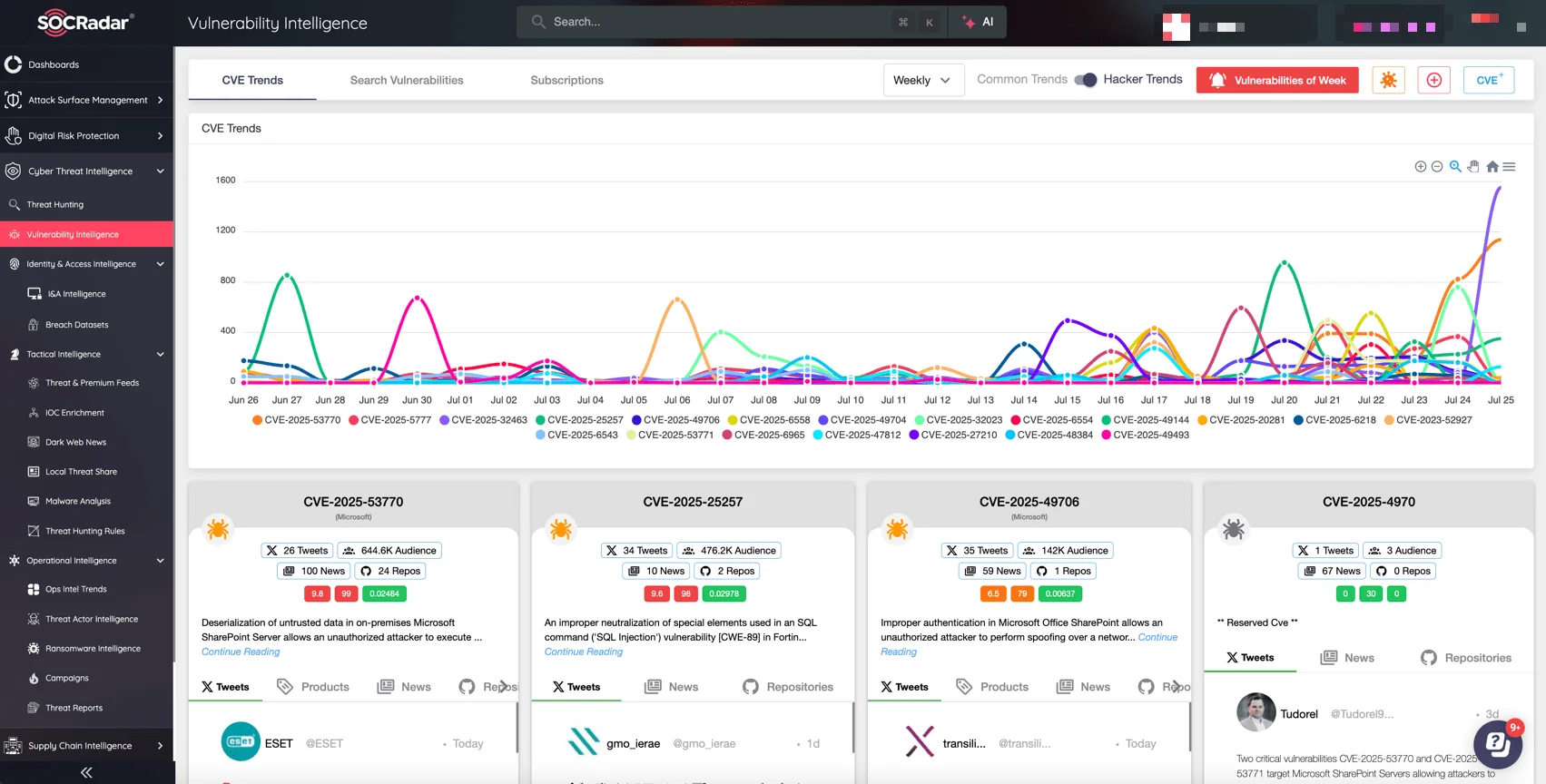Open the CVE-2025-49706 card title
Image resolution: width=1546 pixels, height=784 pixels.
tap(1029, 502)
